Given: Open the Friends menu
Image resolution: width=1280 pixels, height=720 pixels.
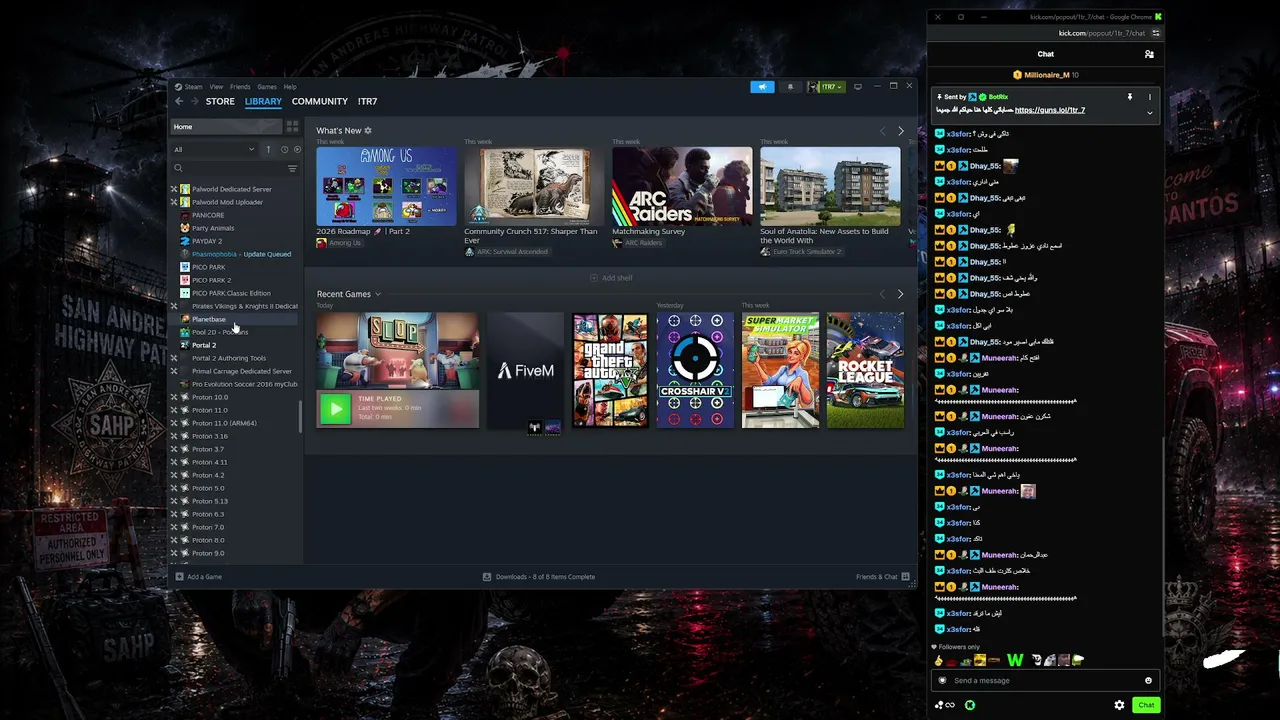Looking at the screenshot, I should click(x=240, y=87).
